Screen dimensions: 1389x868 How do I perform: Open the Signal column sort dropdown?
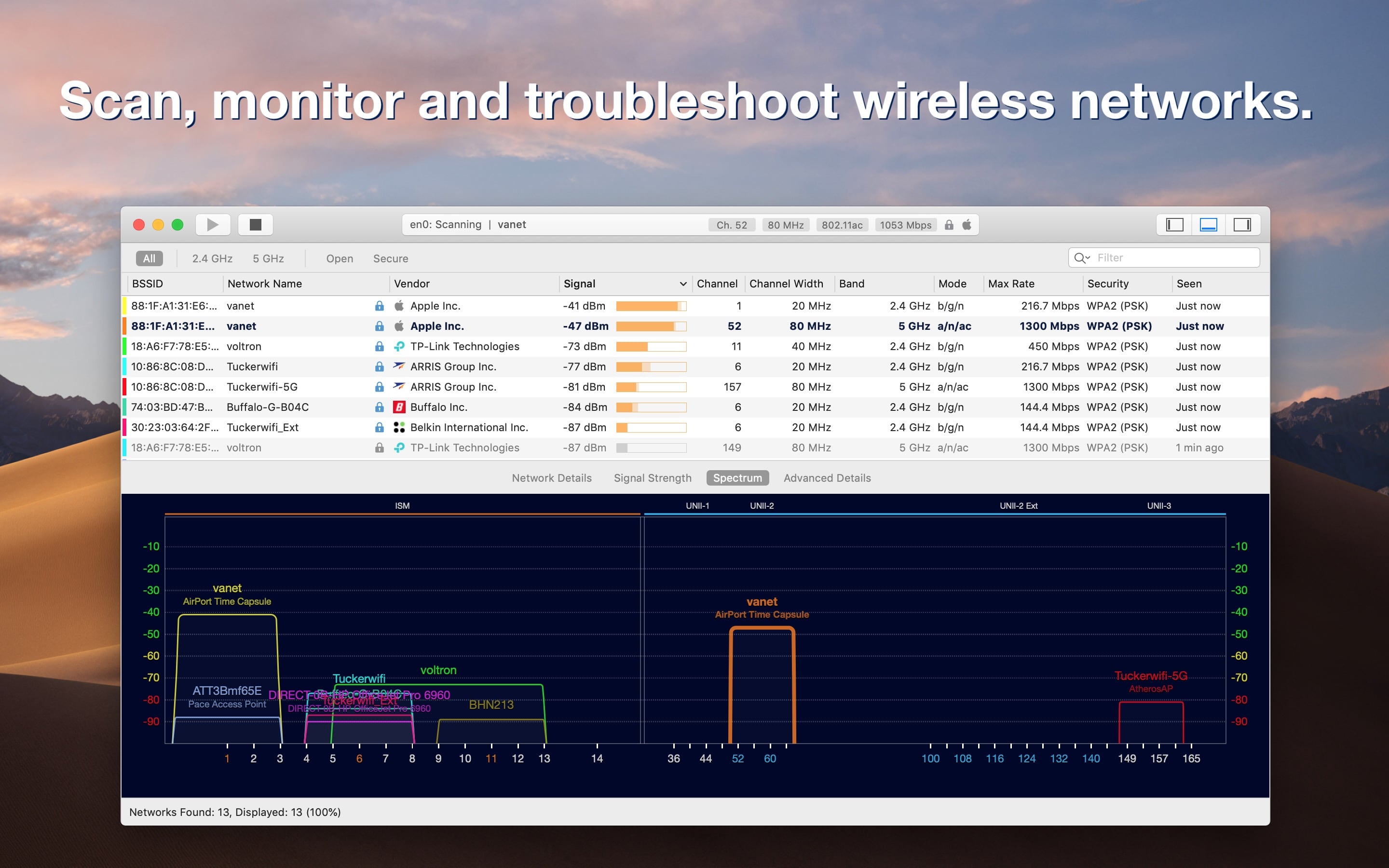point(683,283)
